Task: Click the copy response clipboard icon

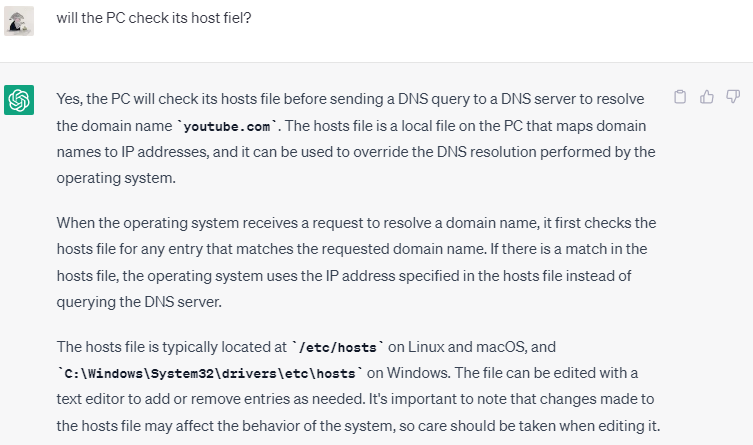Action: point(681,97)
